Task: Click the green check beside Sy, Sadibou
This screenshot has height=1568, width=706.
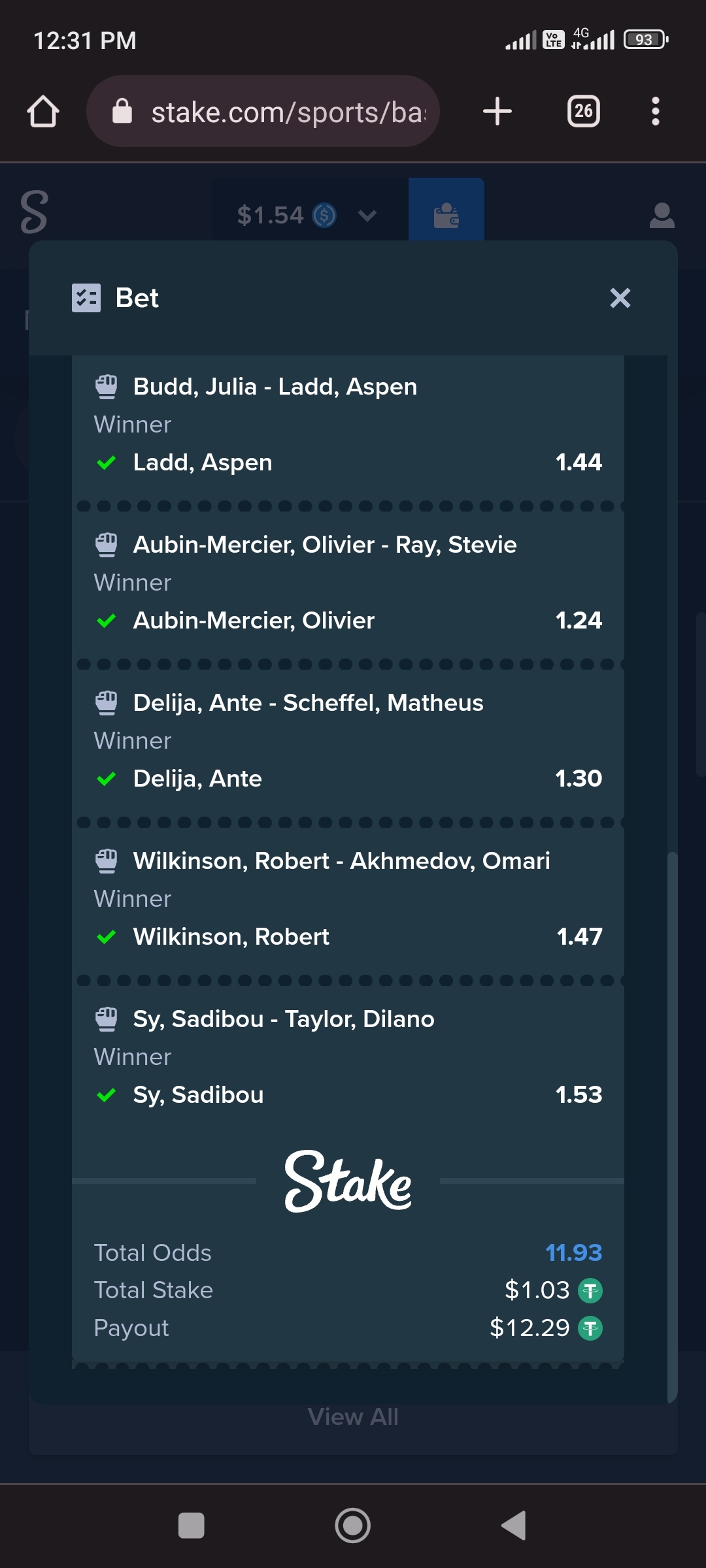Action: 106,1095
